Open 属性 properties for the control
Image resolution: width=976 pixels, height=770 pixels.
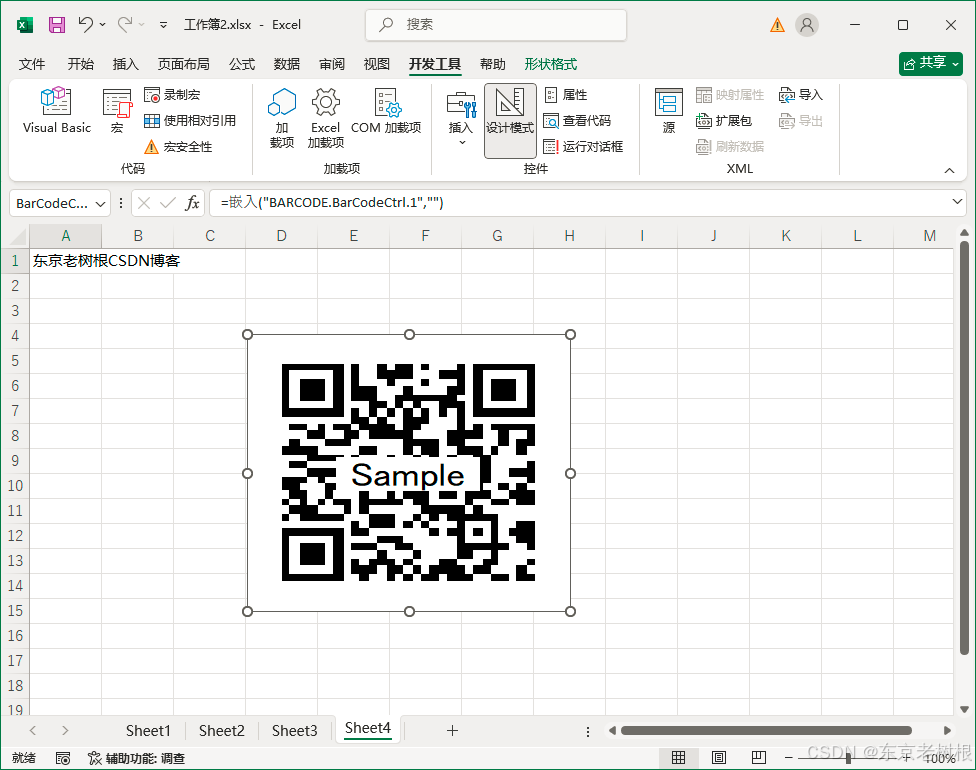tap(566, 95)
